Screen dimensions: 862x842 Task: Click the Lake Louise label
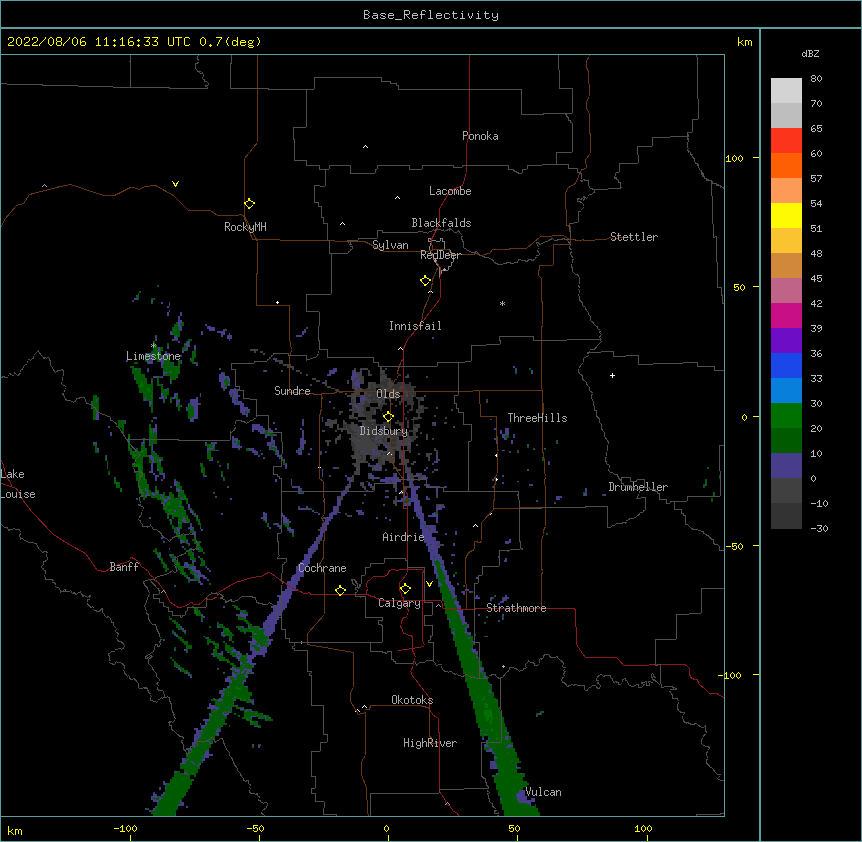(18, 484)
